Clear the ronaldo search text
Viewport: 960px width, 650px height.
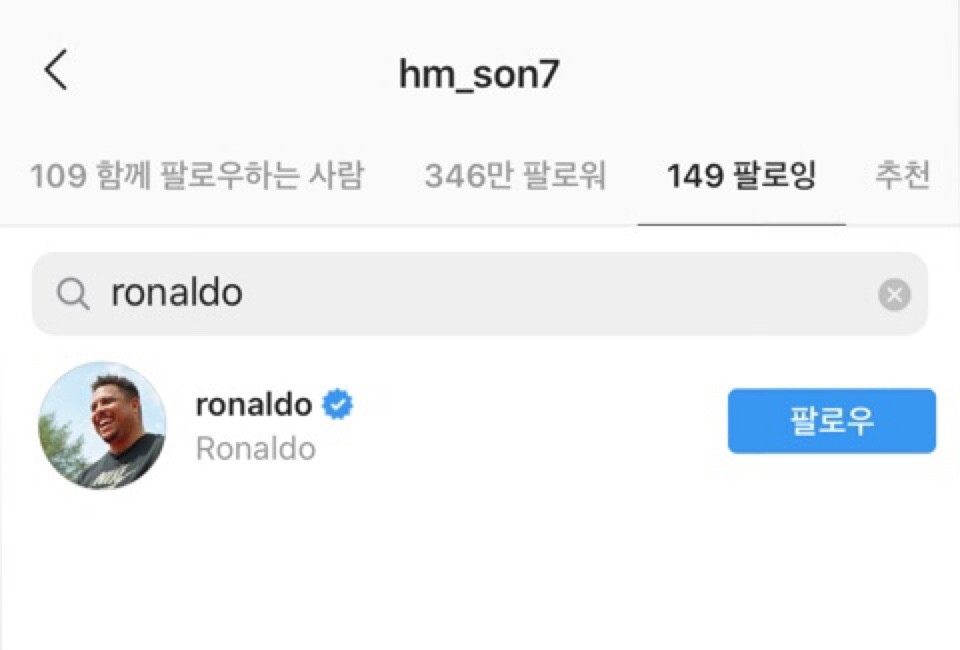(894, 294)
